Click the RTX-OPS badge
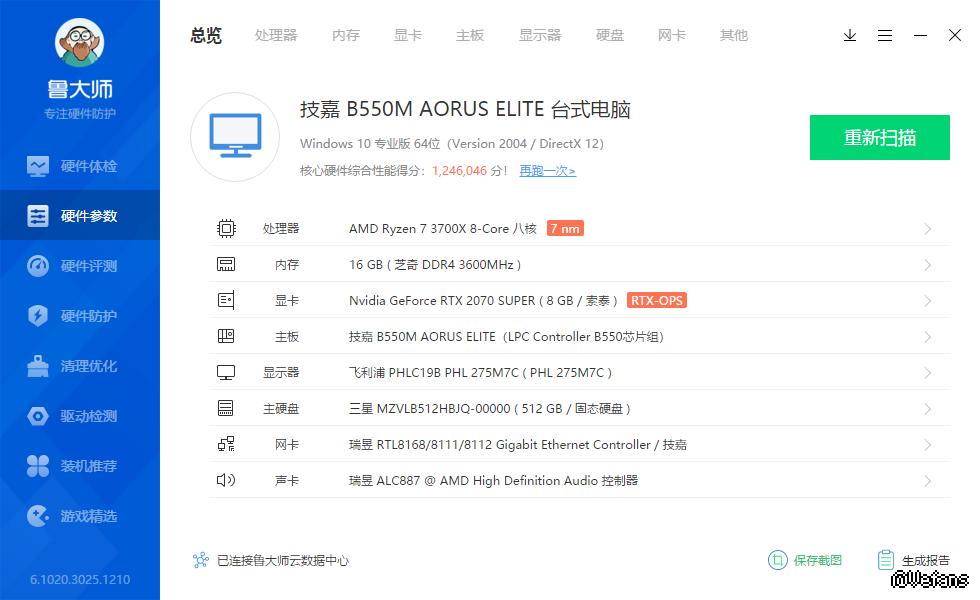Viewport: 980px width, 600px height. tap(656, 301)
